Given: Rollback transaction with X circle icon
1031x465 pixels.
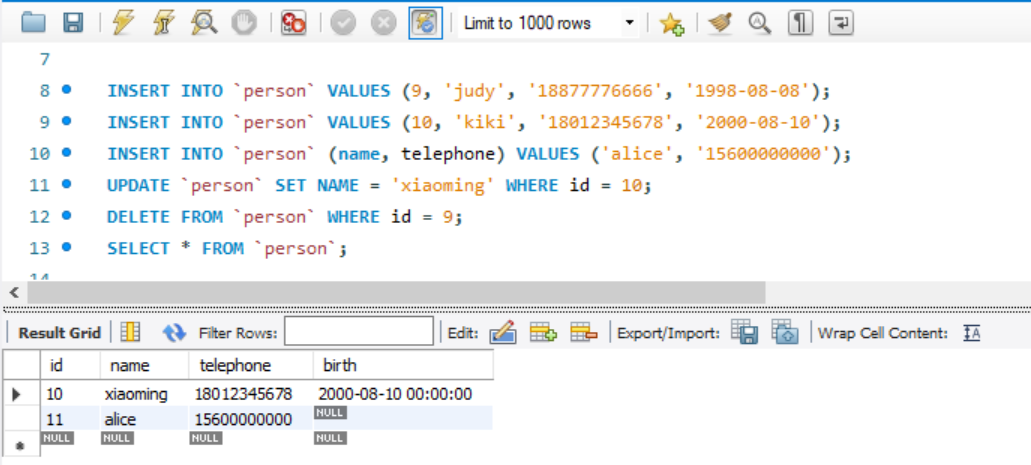Looking at the screenshot, I should (383, 23).
